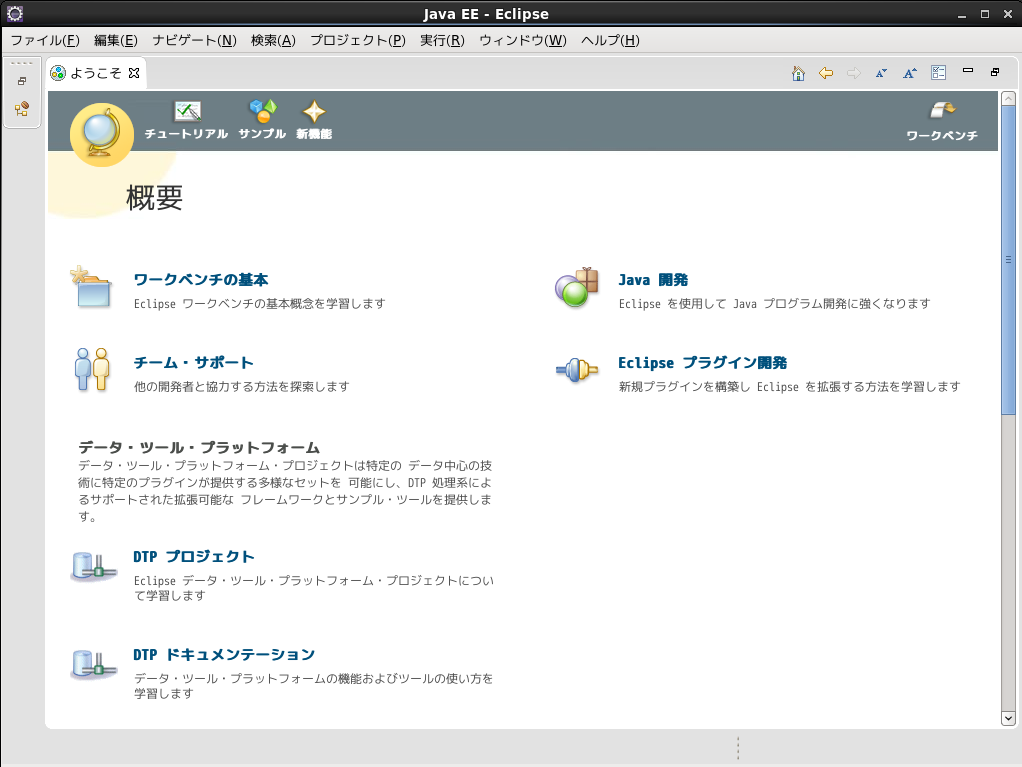Click the database icon beside DTP プロジェクト

tap(93, 566)
